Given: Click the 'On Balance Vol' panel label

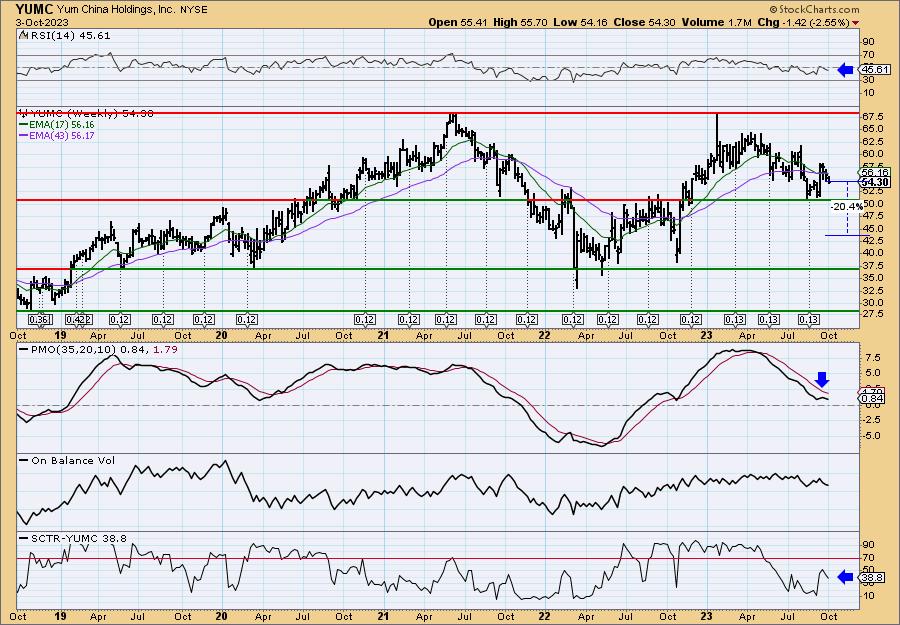Looking at the screenshot, I should pos(73,460).
